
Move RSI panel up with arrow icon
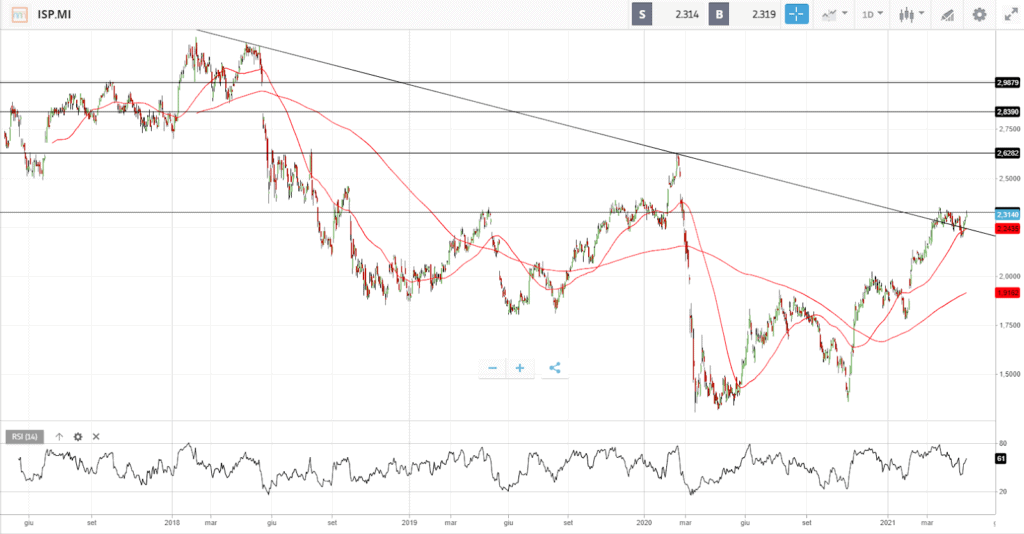59,437
